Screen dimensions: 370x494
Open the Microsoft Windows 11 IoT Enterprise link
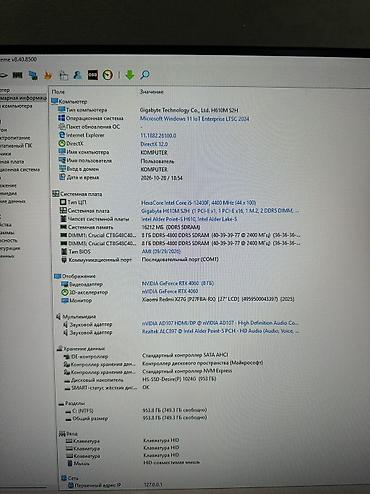pos(194,119)
